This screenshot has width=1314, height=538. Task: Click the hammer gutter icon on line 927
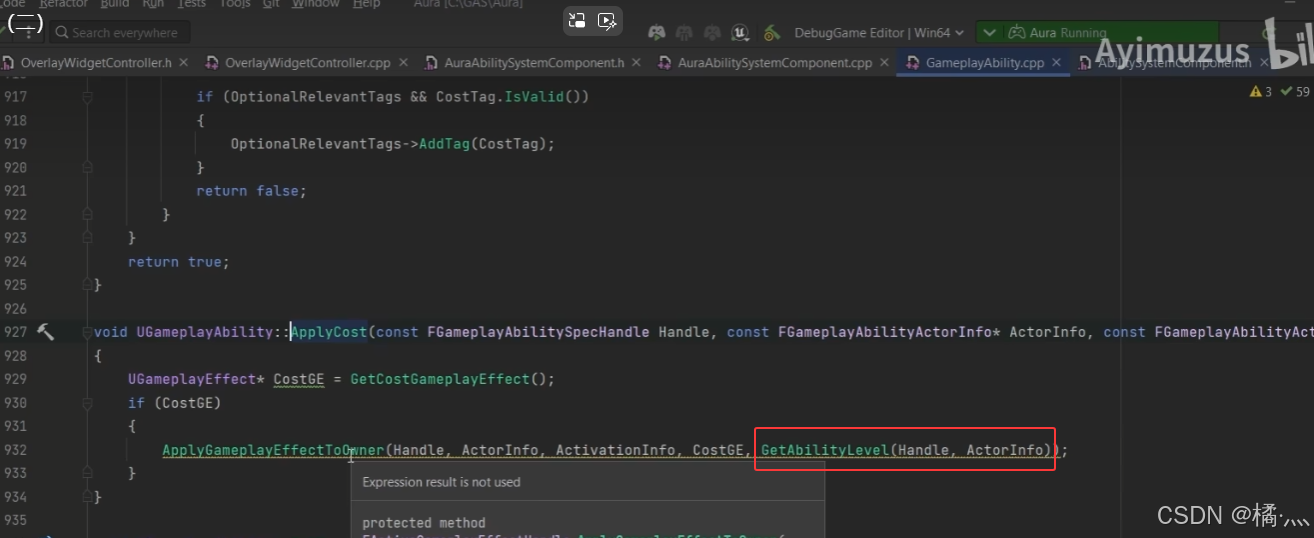tap(46, 332)
